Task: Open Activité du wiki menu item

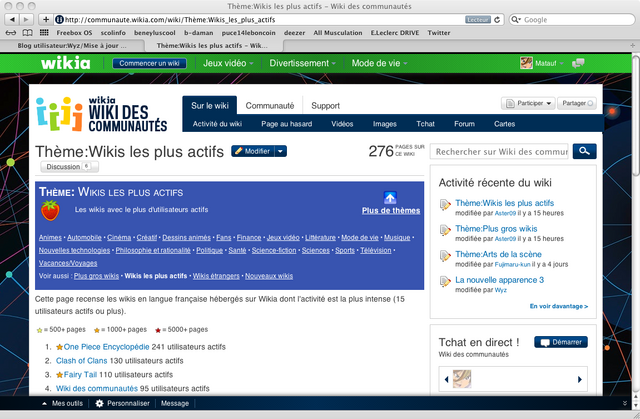Action: coord(217,124)
